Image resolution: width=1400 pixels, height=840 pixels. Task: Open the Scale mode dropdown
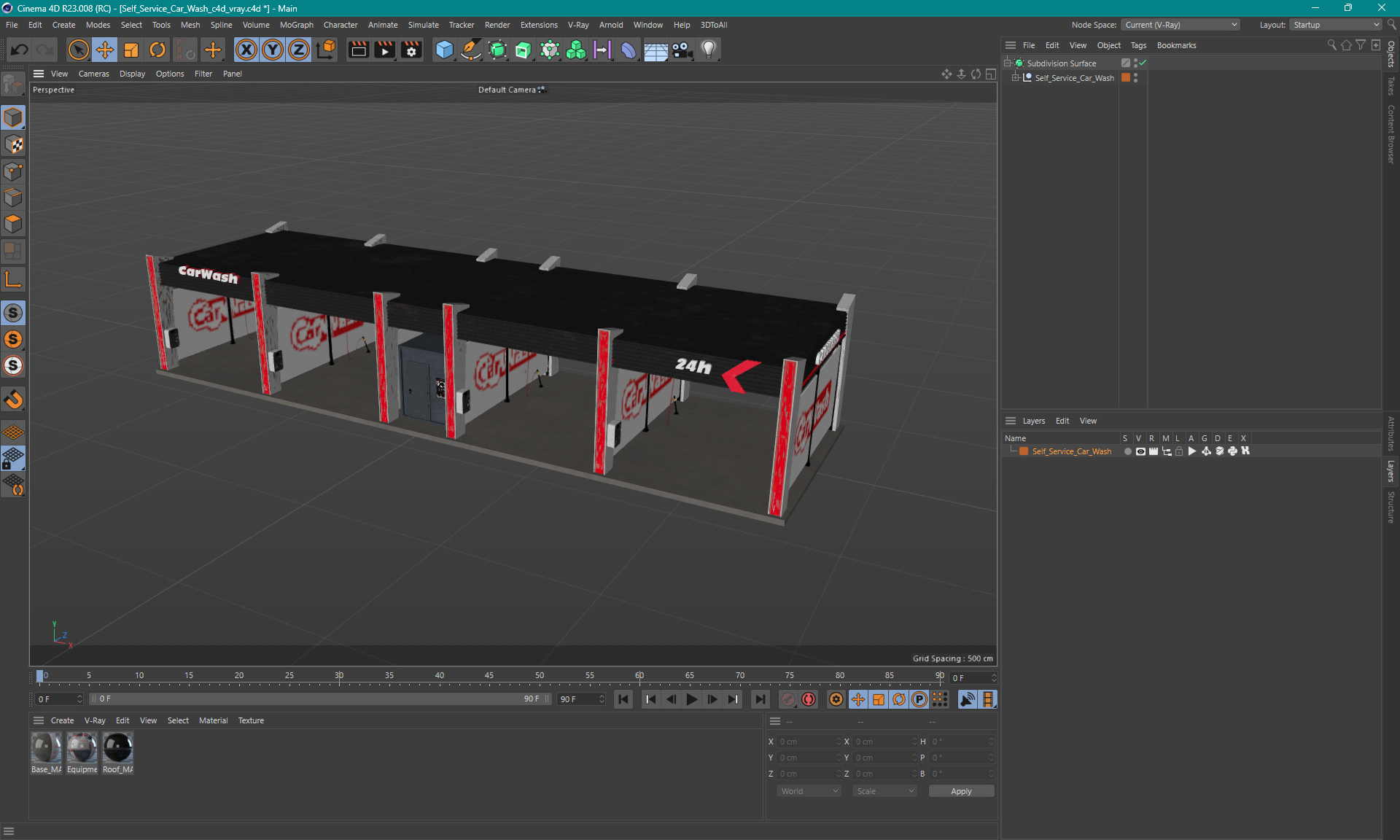click(x=884, y=791)
